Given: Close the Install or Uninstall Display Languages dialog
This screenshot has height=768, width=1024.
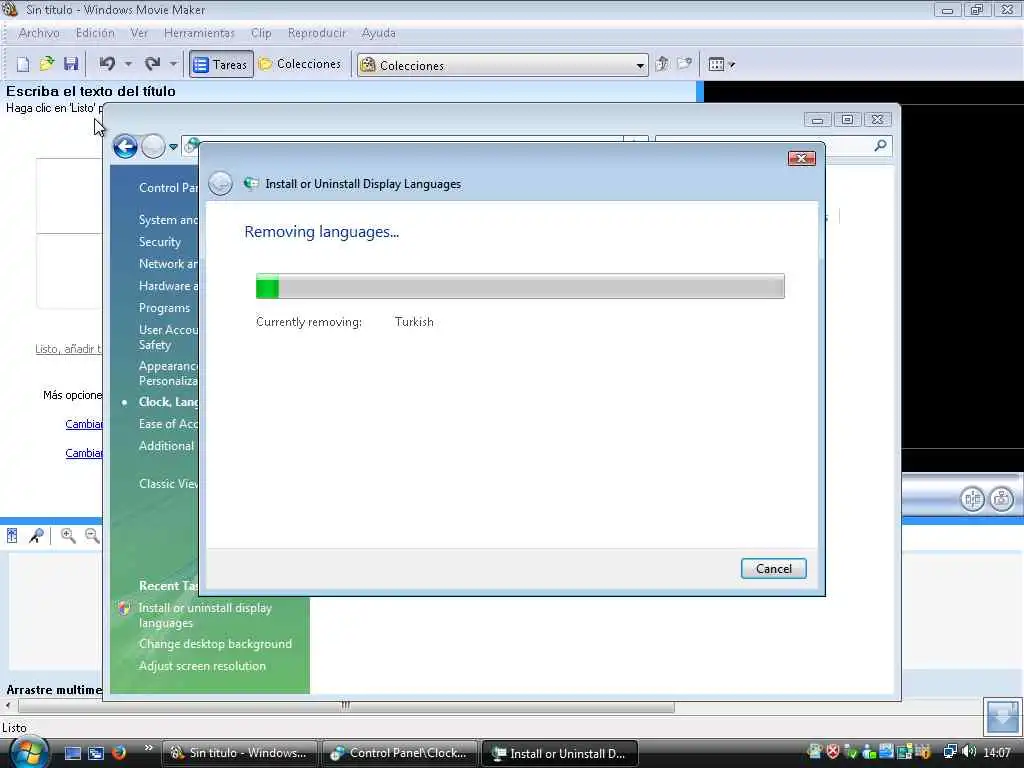Looking at the screenshot, I should (801, 158).
